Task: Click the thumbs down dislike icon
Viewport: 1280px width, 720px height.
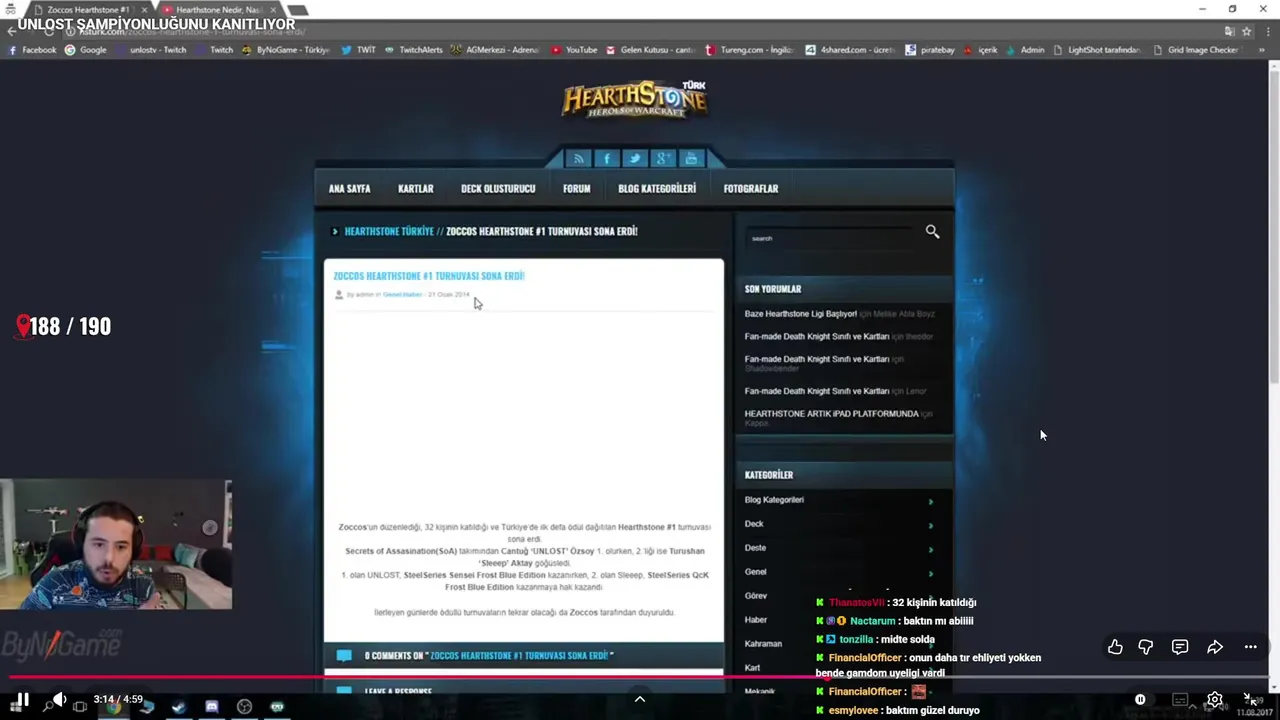Action: [x=1146, y=647]
